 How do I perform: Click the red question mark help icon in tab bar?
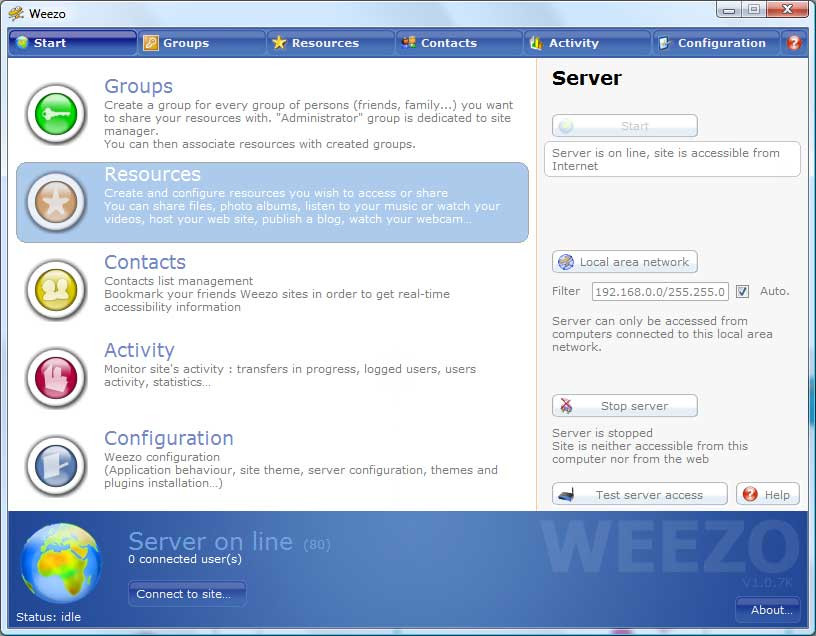pos(794,43)
